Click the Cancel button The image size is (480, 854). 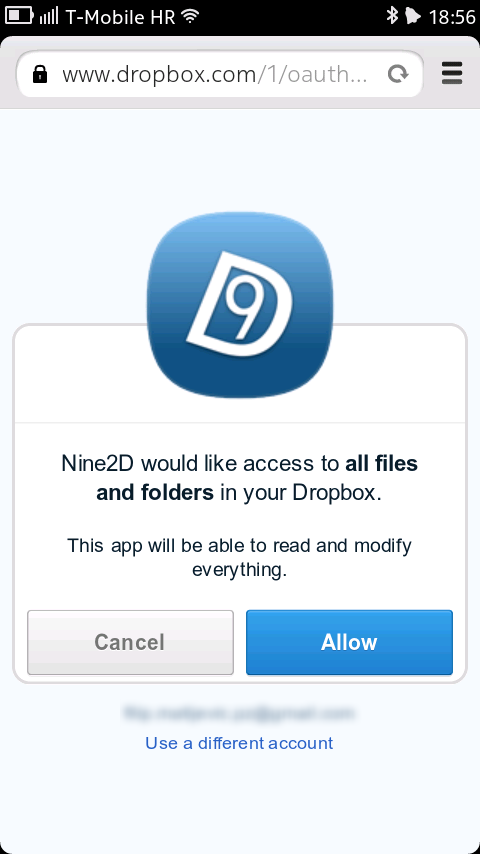pyautogui.click(x=130, y=642)
